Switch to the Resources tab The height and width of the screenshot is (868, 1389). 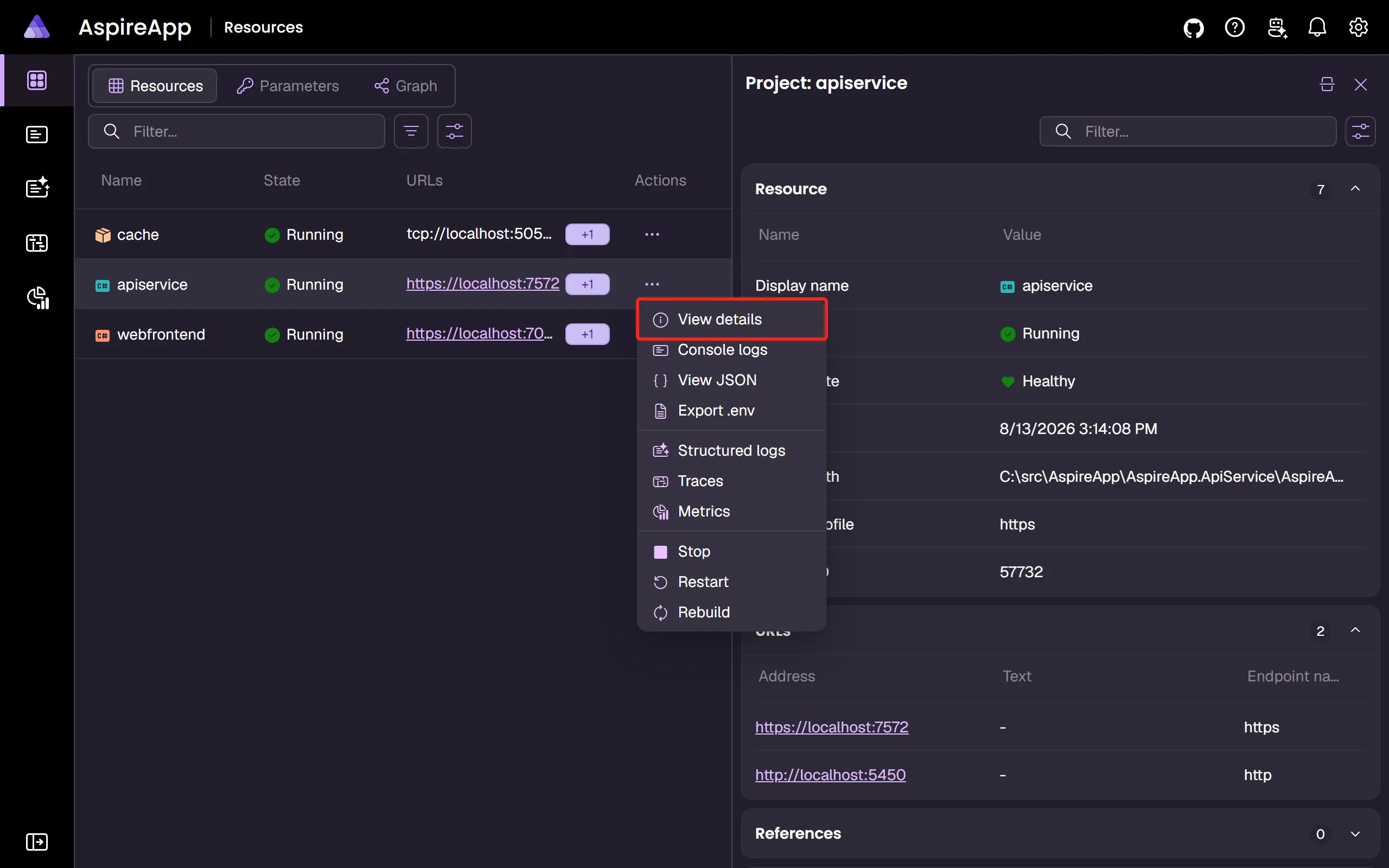[x=155, y=86]
